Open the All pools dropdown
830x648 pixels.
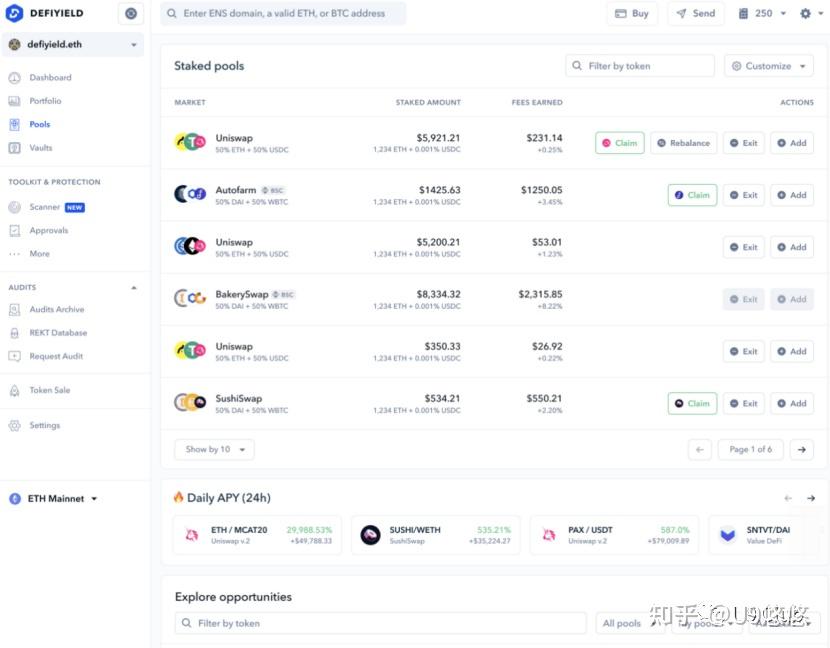[628, 623]
